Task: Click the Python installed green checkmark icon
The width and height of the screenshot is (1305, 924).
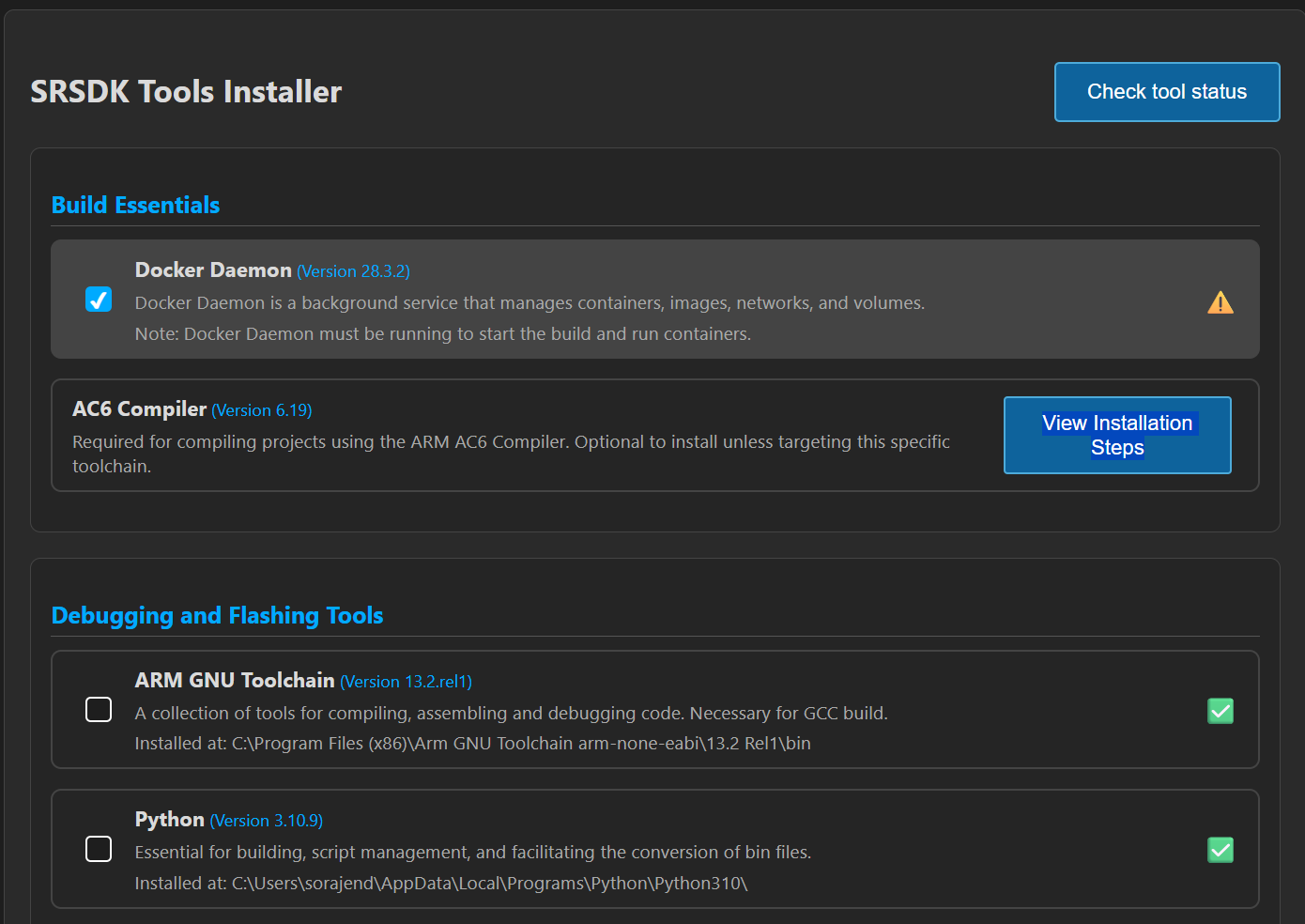Action: (x=1220, y=850)
